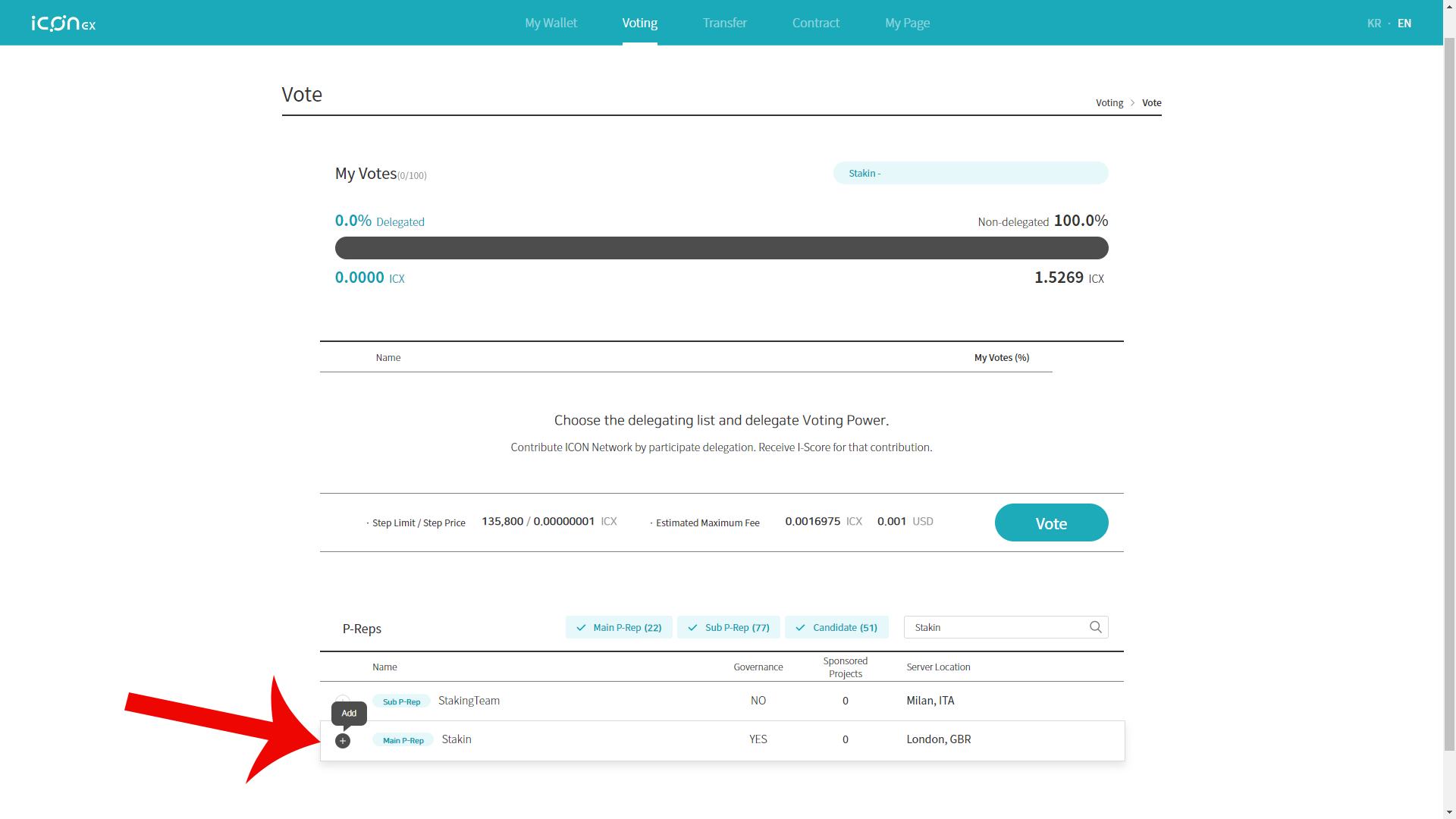Open the Contract tab
Image resolution: width=1456 pixels, height=819 pixels.
coord(815,23)
